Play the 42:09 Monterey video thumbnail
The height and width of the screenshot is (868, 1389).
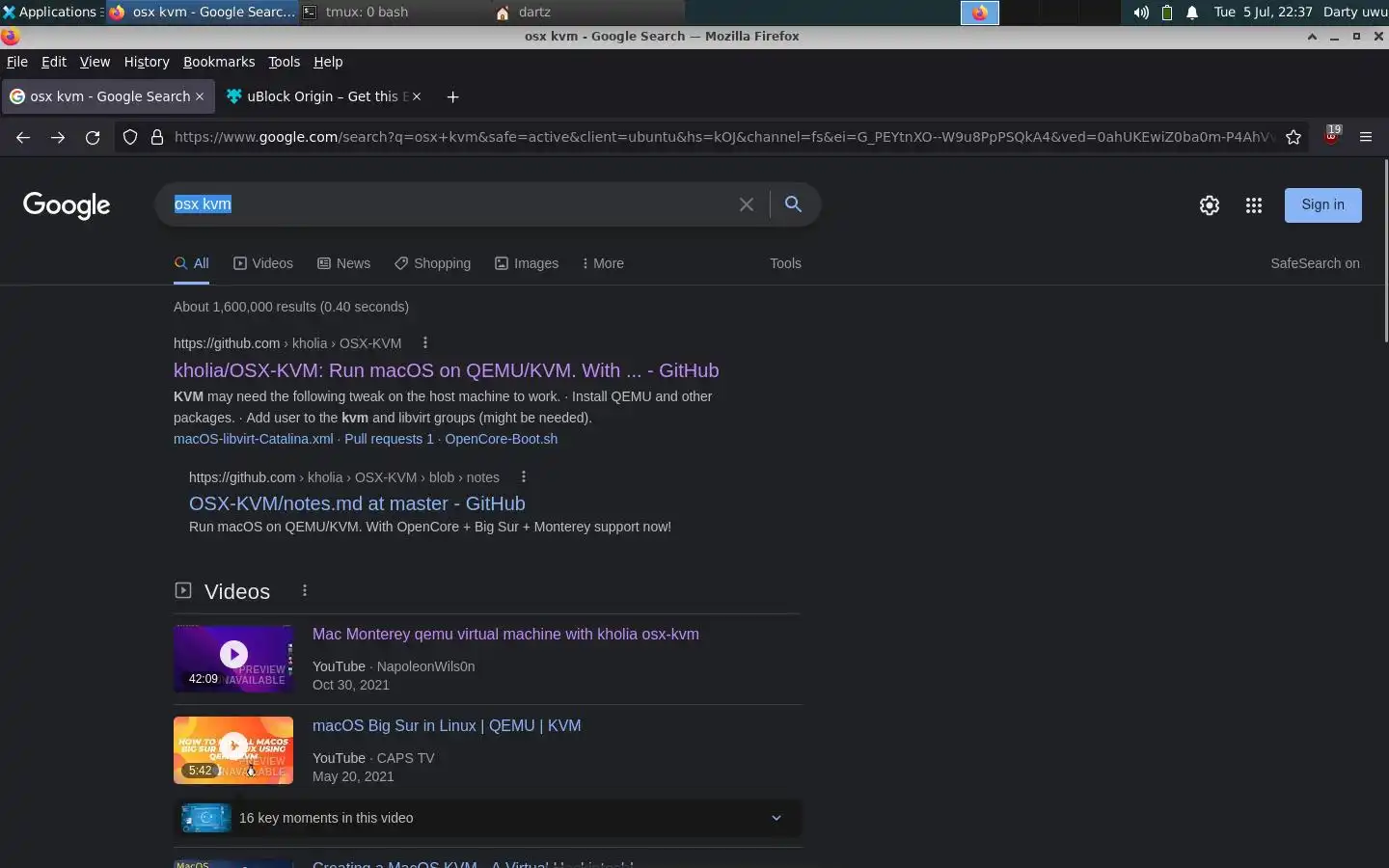click(x=233, y=658)
